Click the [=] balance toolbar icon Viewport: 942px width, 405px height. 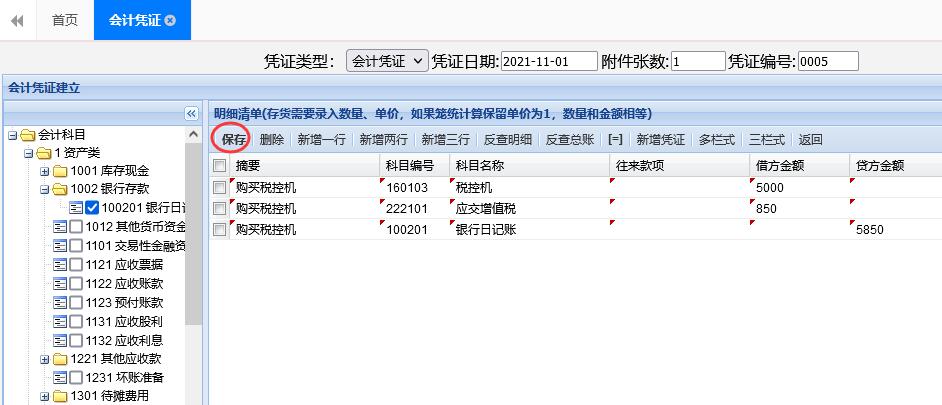(x=615, y=140)
